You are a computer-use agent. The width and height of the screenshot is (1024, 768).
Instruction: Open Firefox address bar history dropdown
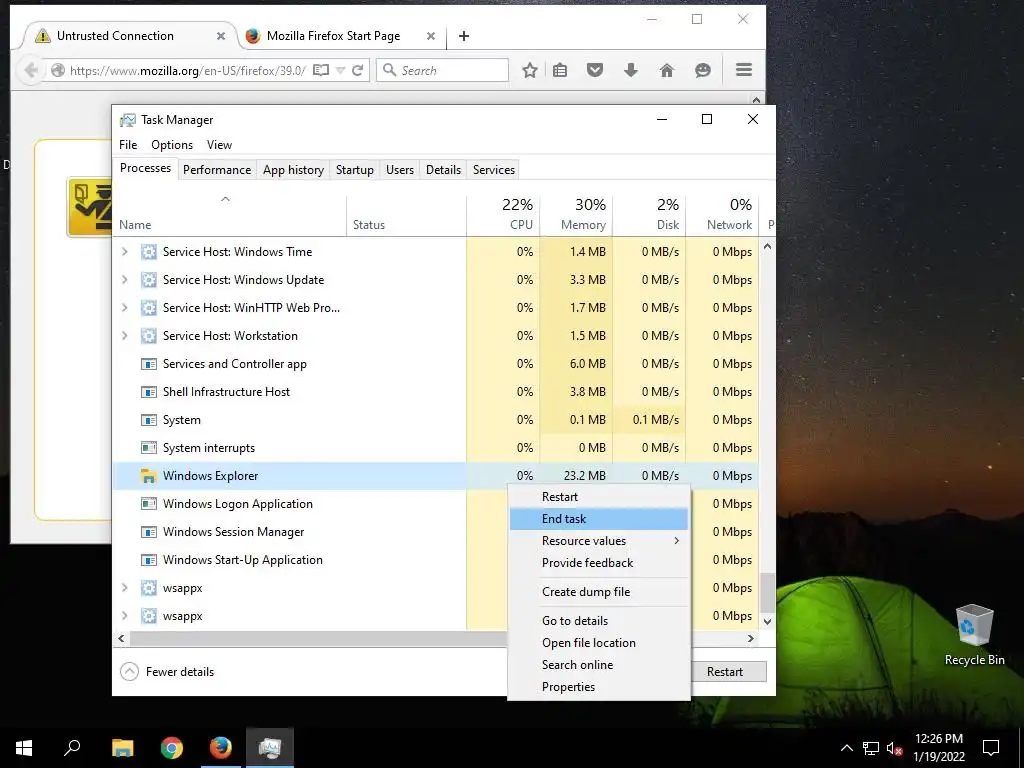point(340,70)
